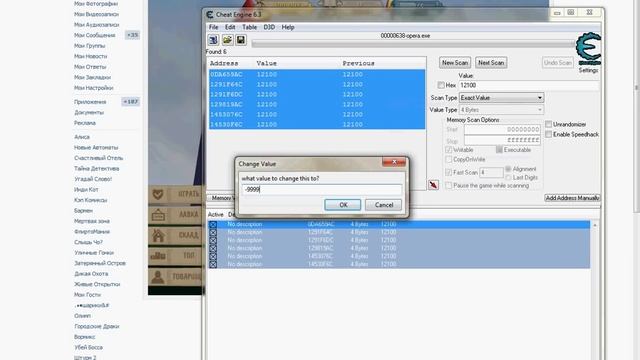This screenshot has width=640, height=360.
Task: Click Add Address Manually button
Action: 572,198
